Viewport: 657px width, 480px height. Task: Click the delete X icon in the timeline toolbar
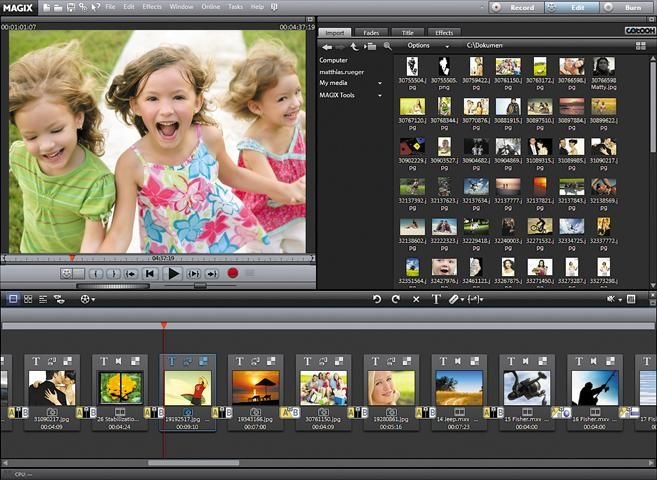tap(416, 299)
